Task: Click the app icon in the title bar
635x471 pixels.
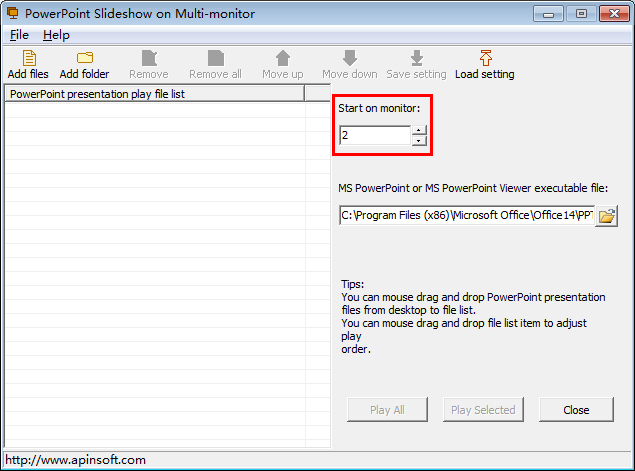Action: [13, 13]
